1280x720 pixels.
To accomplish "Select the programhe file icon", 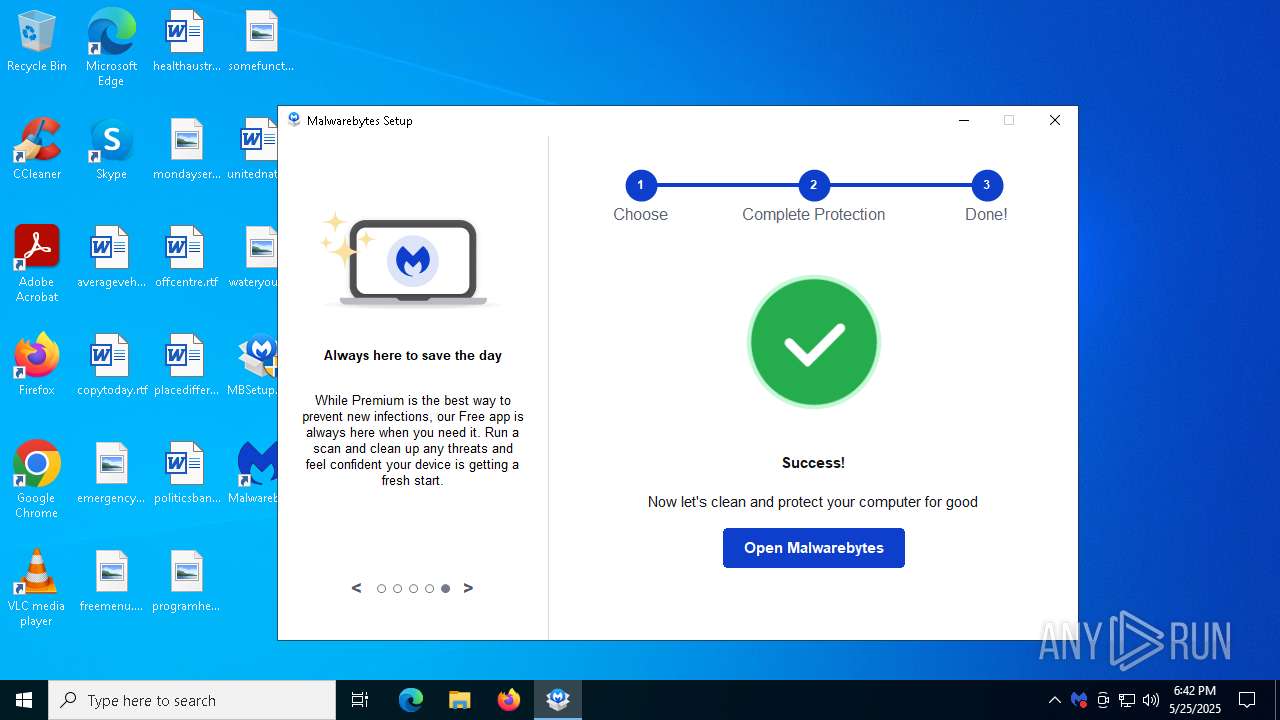I will [186, 582].
